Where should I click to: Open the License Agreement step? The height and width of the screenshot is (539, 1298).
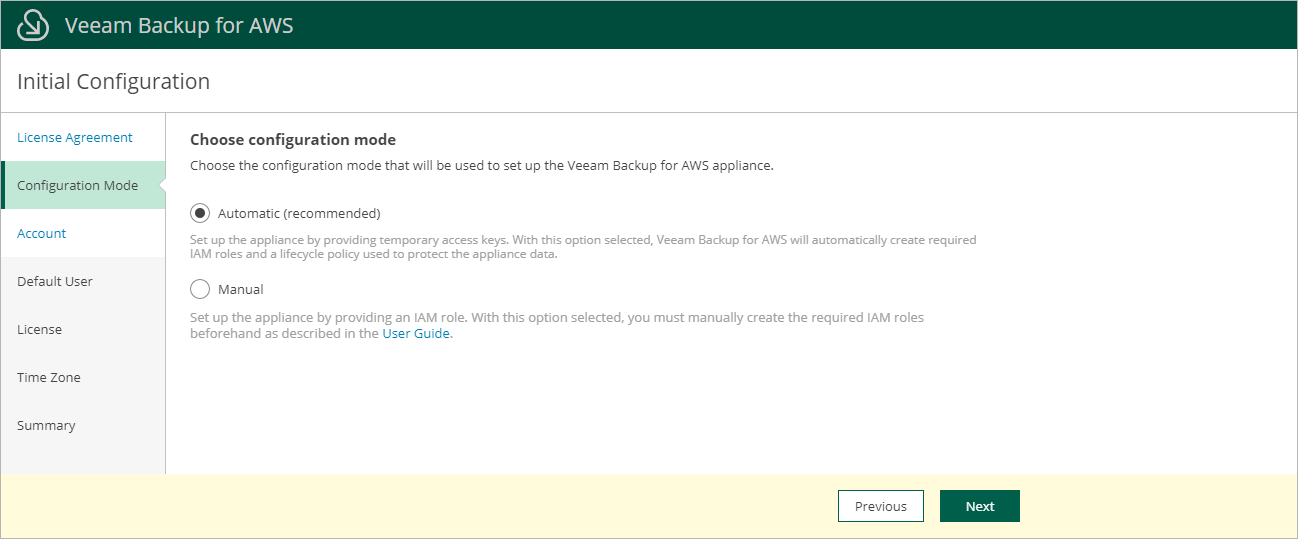click(x=75, y=137)
